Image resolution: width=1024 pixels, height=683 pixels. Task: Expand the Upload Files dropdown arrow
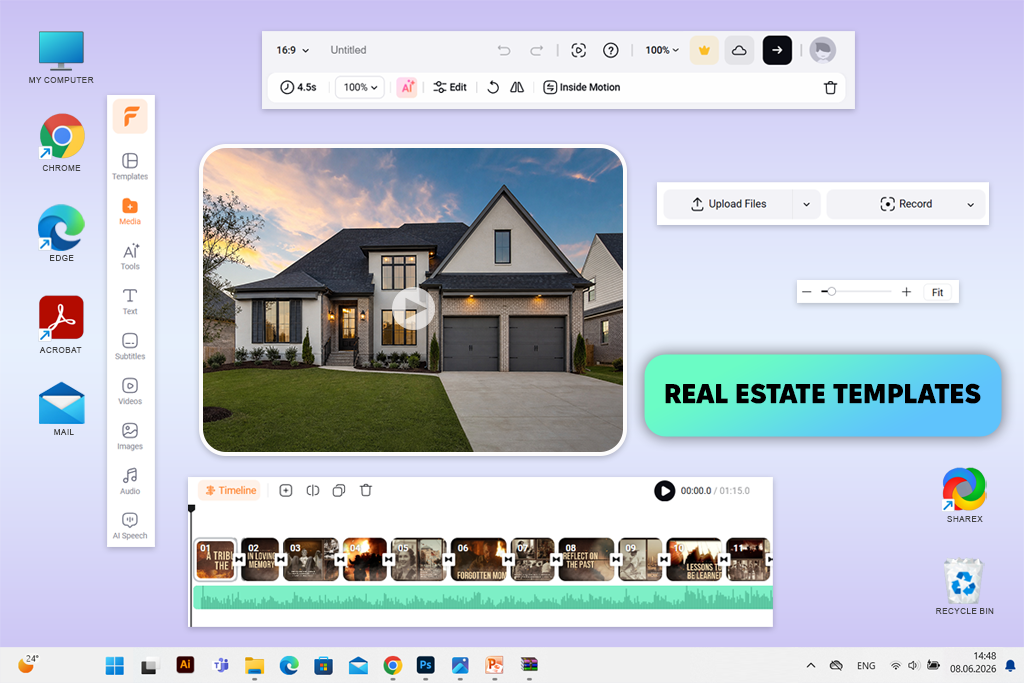(x=807, y=204)
